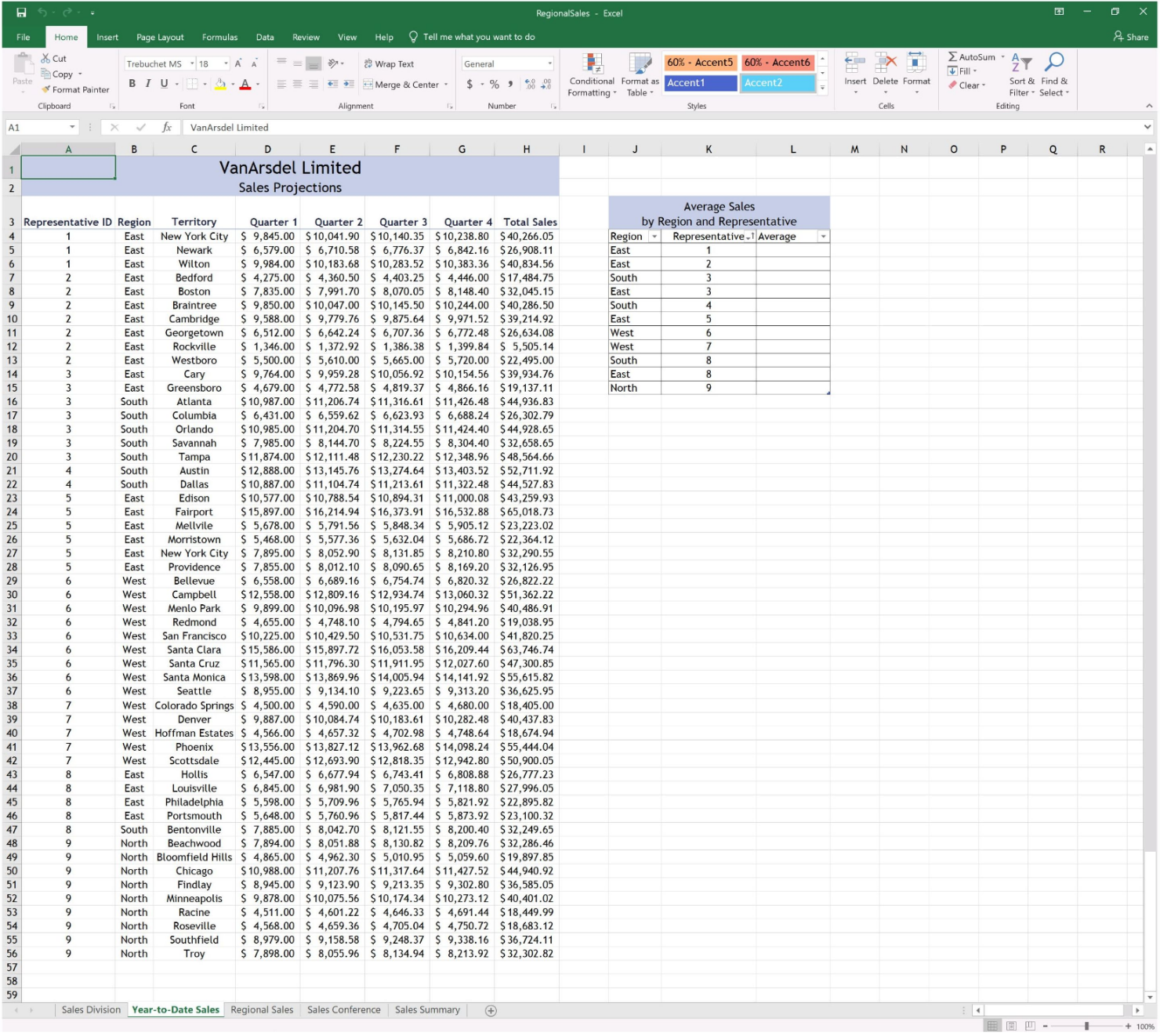Apply Accounting dollar number format
The height and width of the screenshot is (1036, 1160).
(x=469, y=84)
